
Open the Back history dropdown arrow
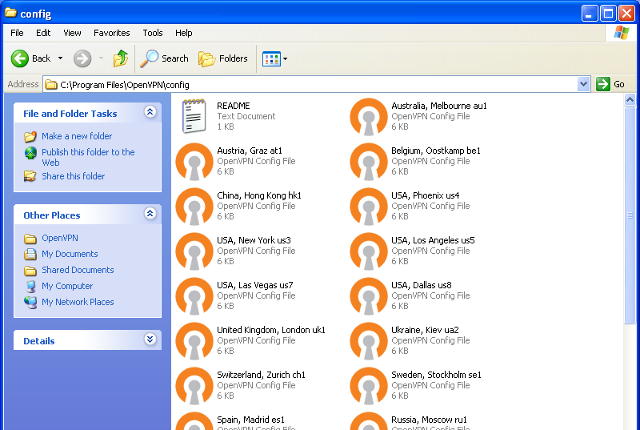point(60,59)
